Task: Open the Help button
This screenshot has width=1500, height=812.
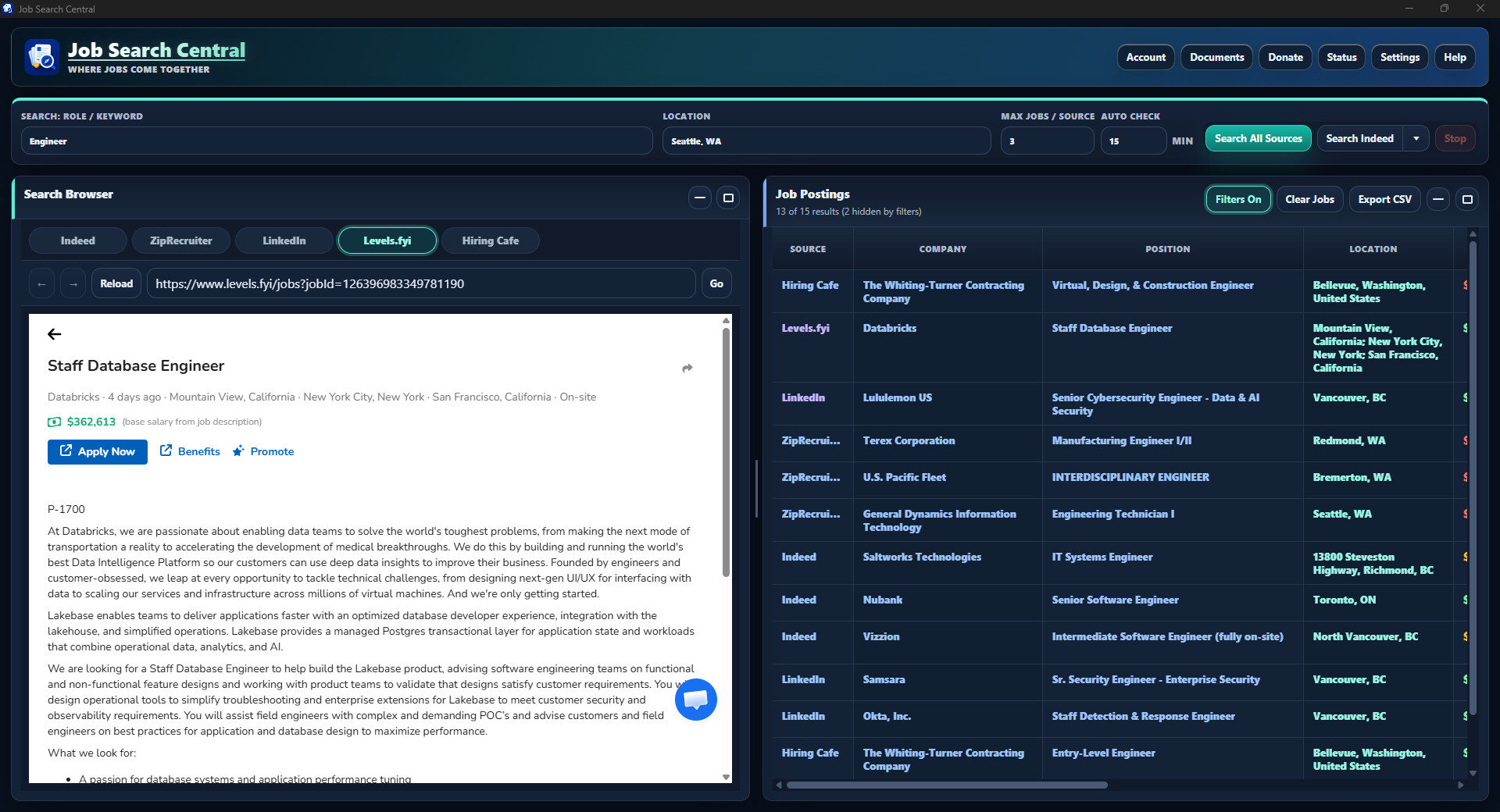Action: tap(1455, 58)
